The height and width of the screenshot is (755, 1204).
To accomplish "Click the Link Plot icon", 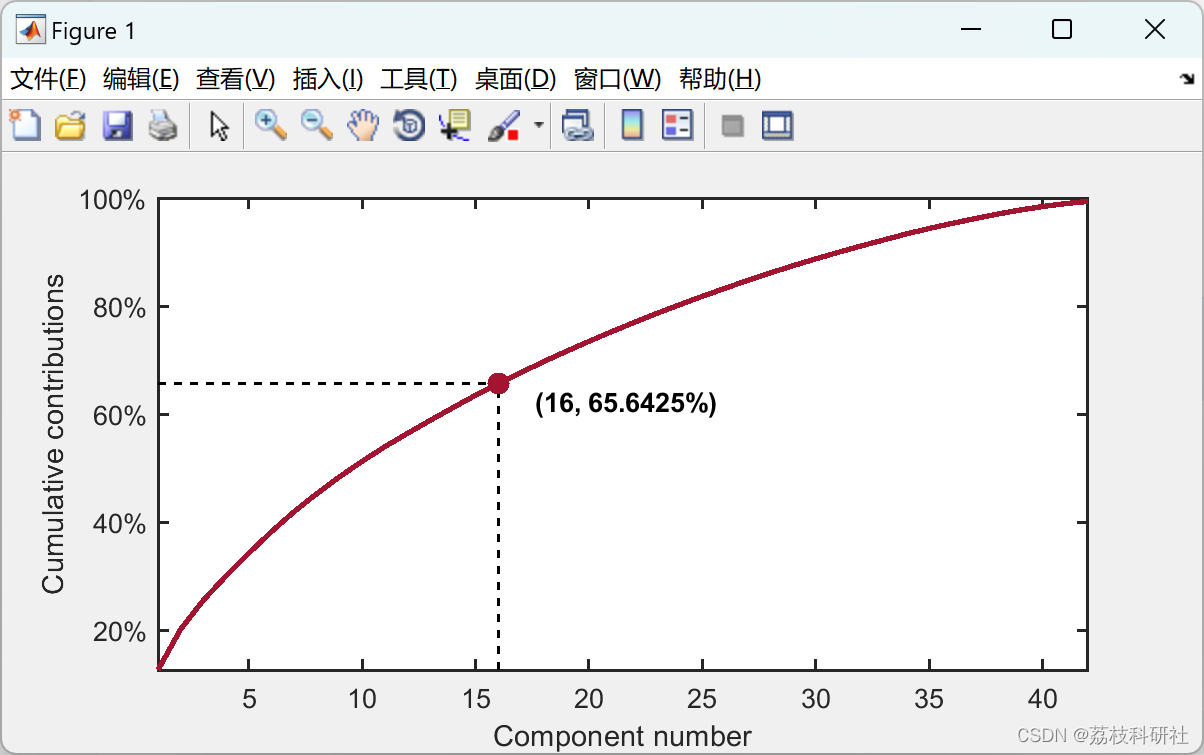I will tap(577, 125).
